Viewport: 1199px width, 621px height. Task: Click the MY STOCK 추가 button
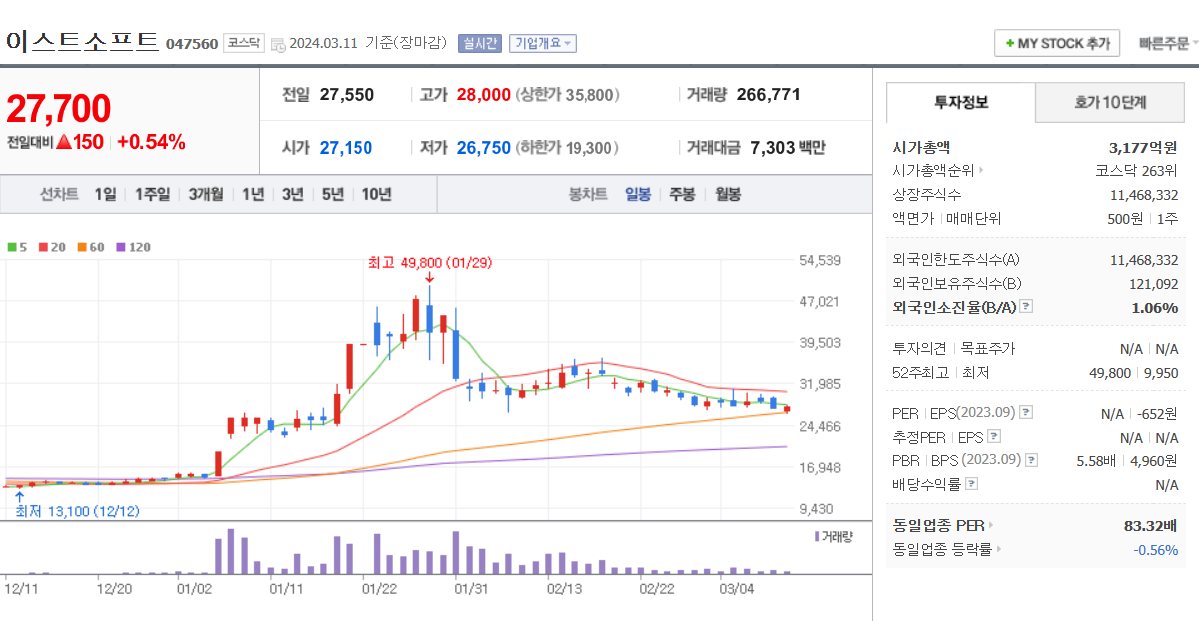pyautogui.click(x=1057, y=43)
